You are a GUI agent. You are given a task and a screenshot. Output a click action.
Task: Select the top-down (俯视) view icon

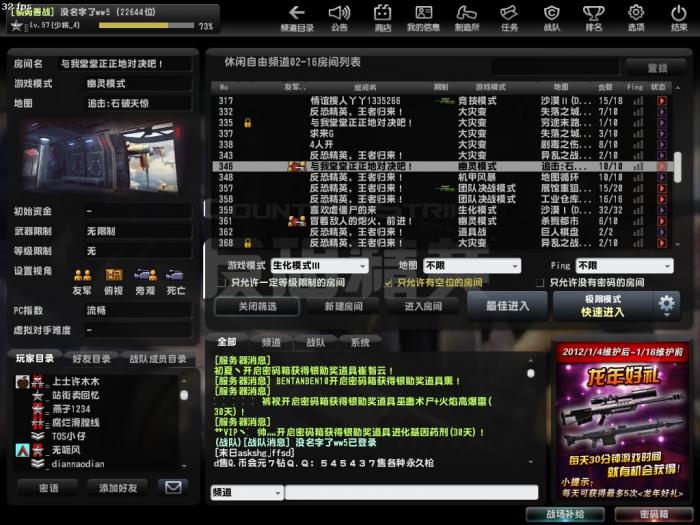click(114, 275)
